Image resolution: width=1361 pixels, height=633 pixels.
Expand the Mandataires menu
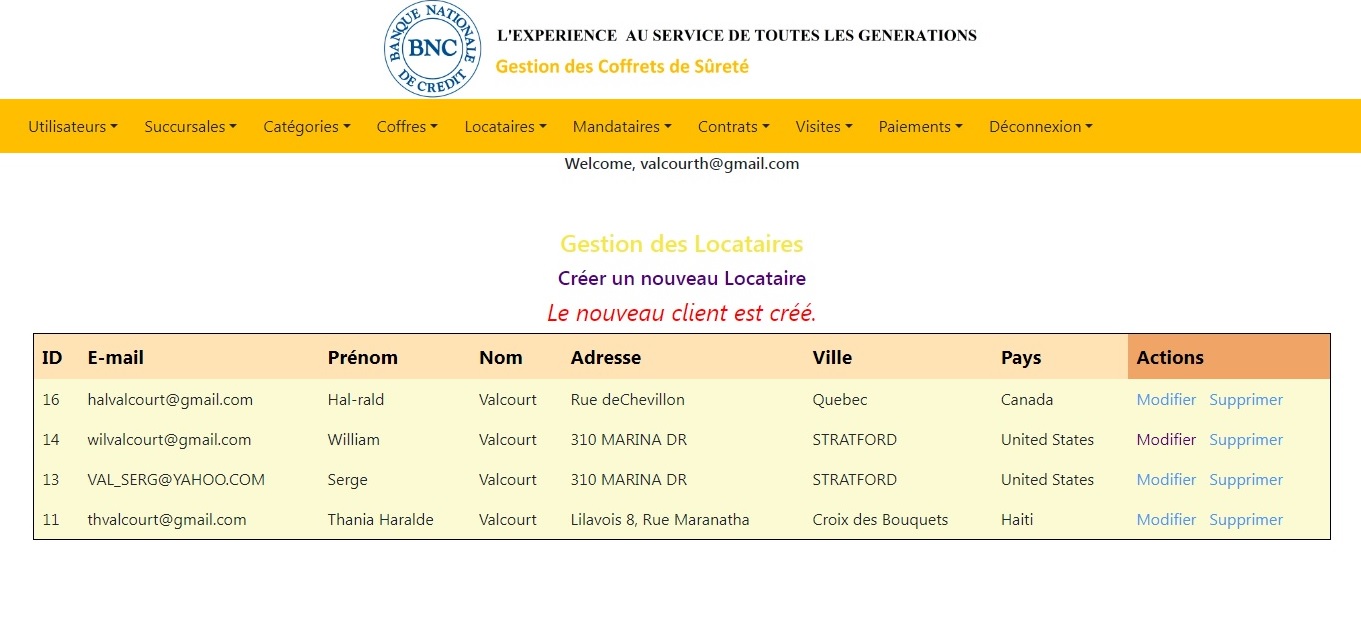click(621, 127)
